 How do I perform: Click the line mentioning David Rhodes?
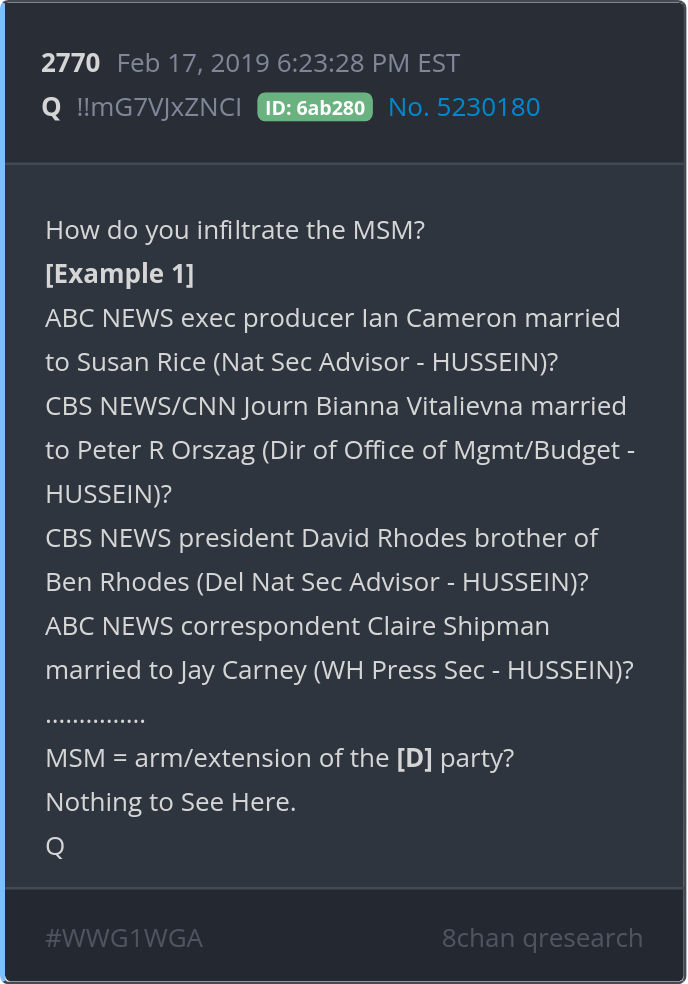tap(322, 538)
